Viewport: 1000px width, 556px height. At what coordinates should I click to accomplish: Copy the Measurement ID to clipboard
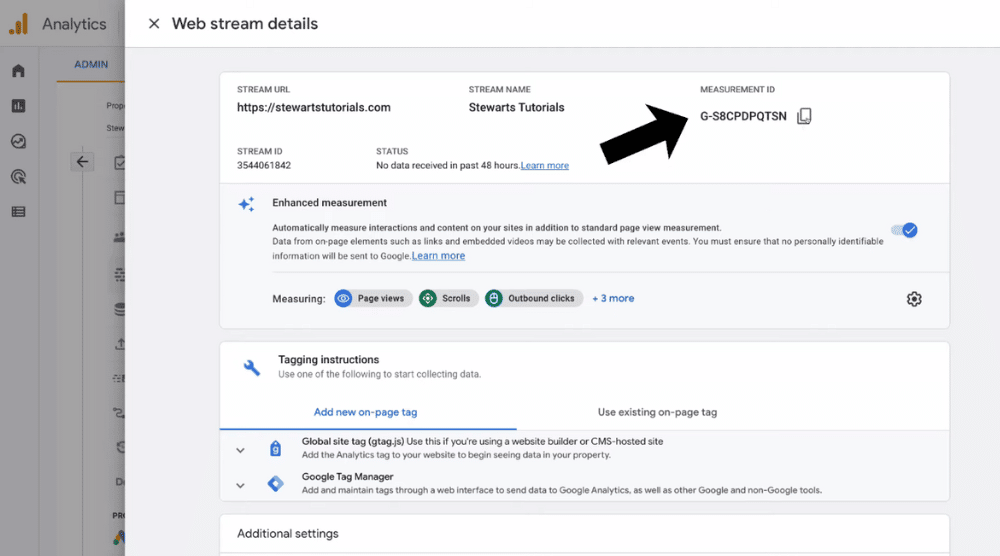tap(804, 116)
